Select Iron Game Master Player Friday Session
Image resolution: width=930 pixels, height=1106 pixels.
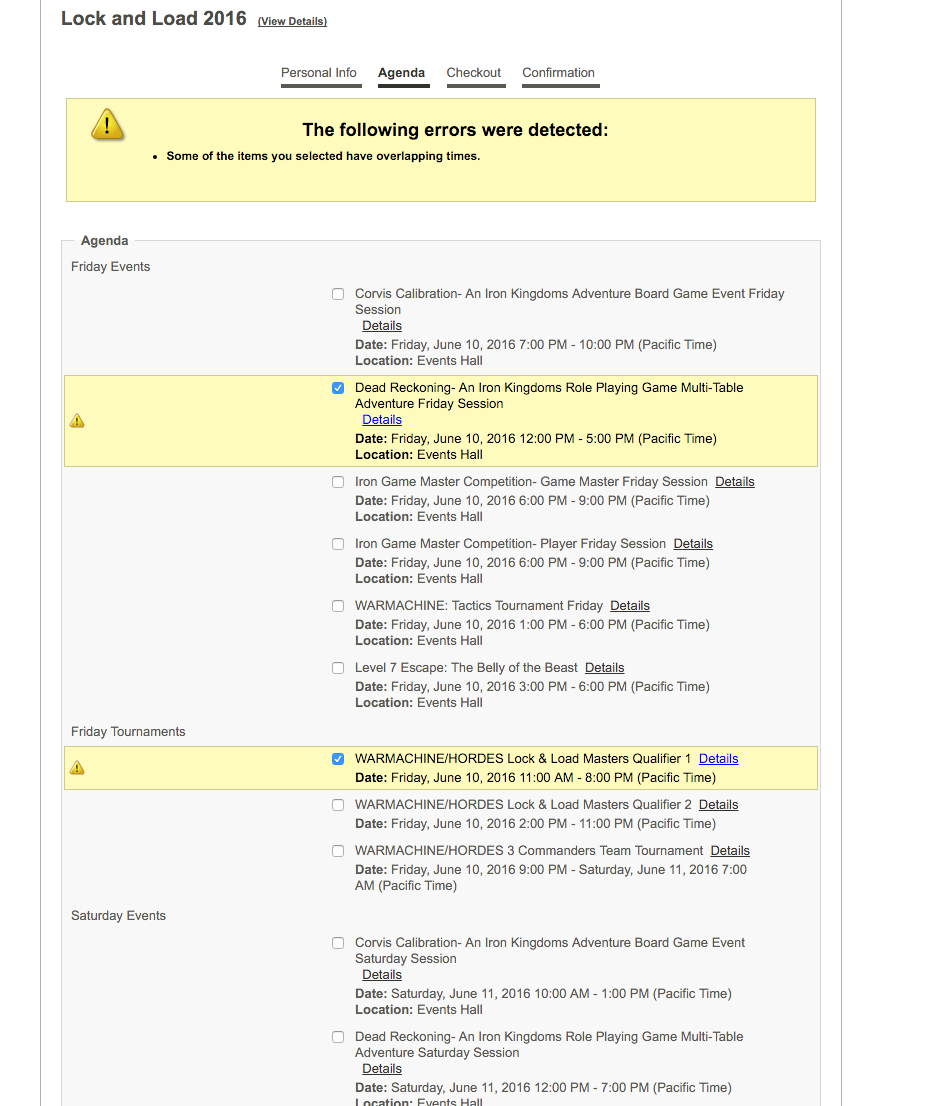click(338, 544)
